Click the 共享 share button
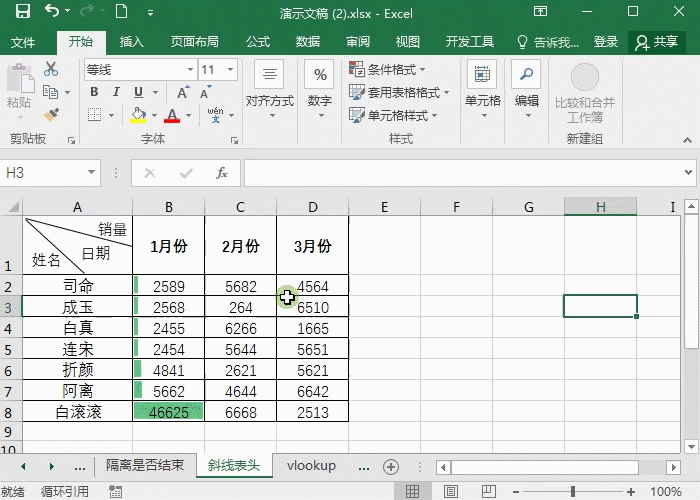 click(657, 42)
